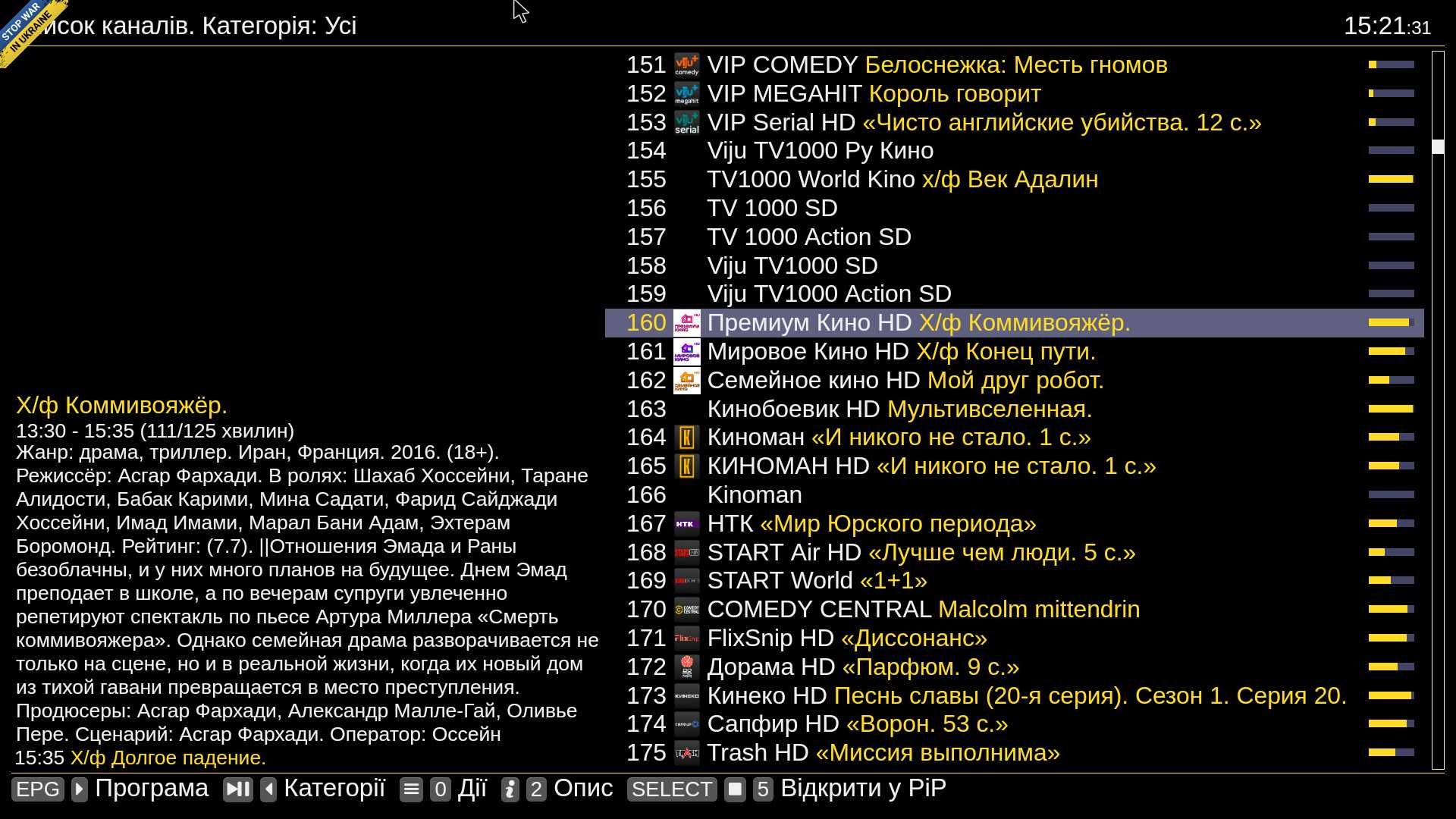The image size is (1456, 819).
Task: Click the play/pause key icon
Action: [238, 789]
